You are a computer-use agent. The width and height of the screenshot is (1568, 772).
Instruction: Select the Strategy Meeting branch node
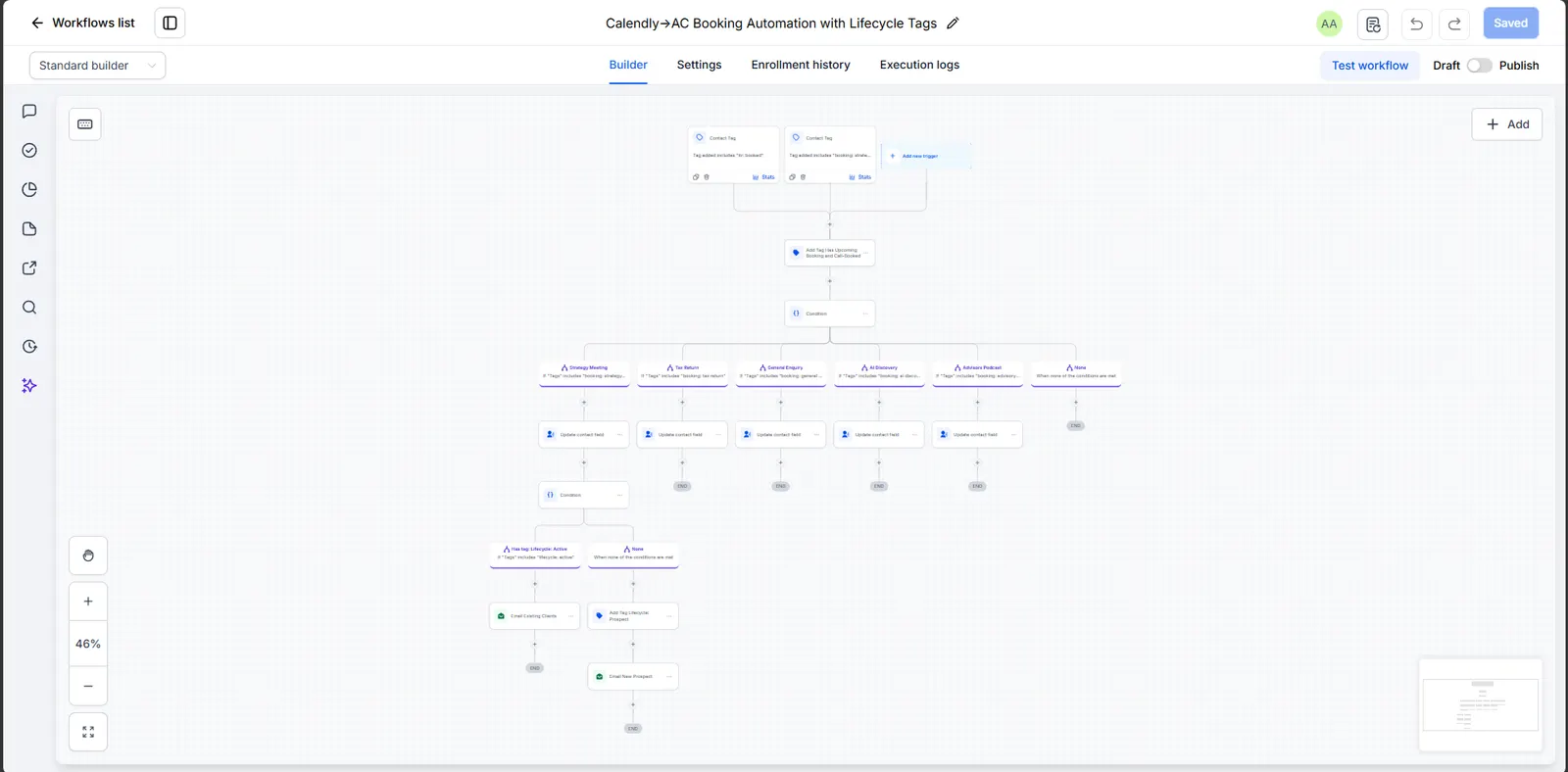tap(584, 372)
